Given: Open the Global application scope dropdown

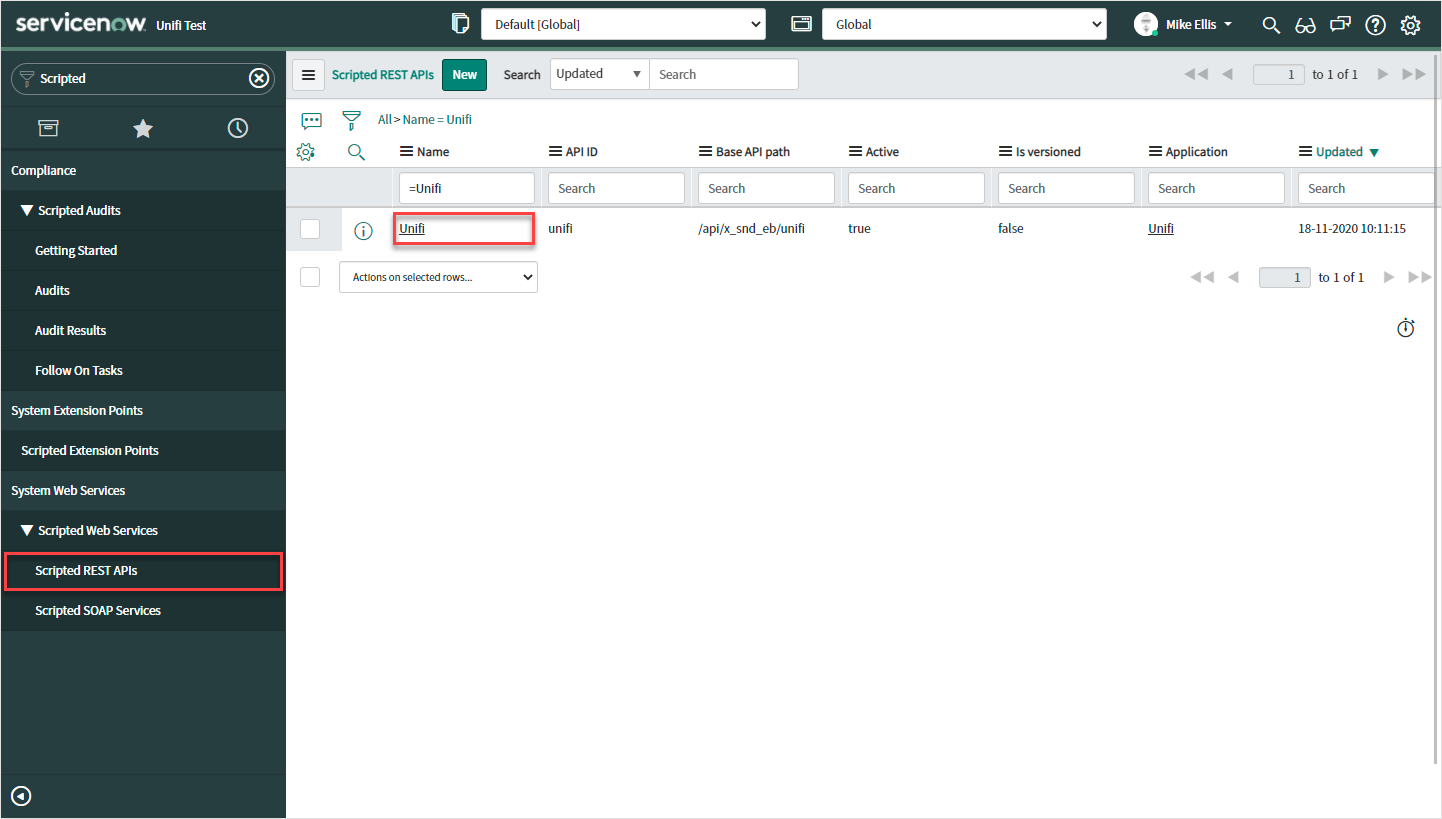Looking at the screenshot, I should pos(963,24).
